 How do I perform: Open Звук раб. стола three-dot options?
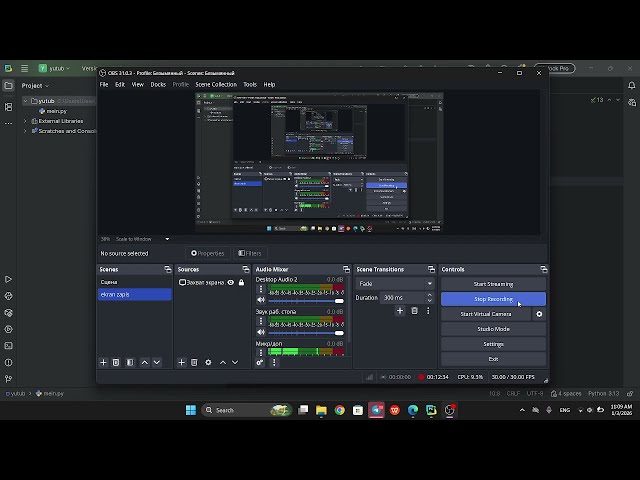click(x=261, y=321)
